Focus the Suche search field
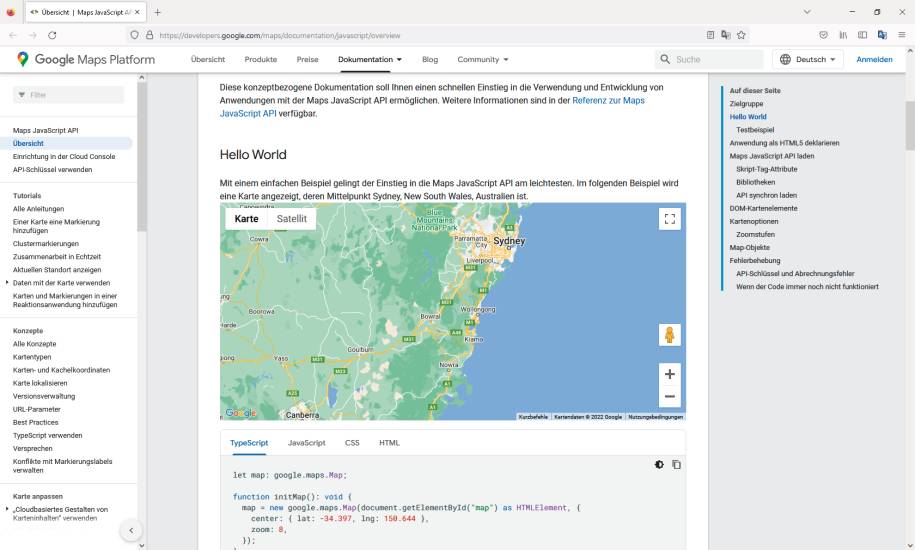 708,59
